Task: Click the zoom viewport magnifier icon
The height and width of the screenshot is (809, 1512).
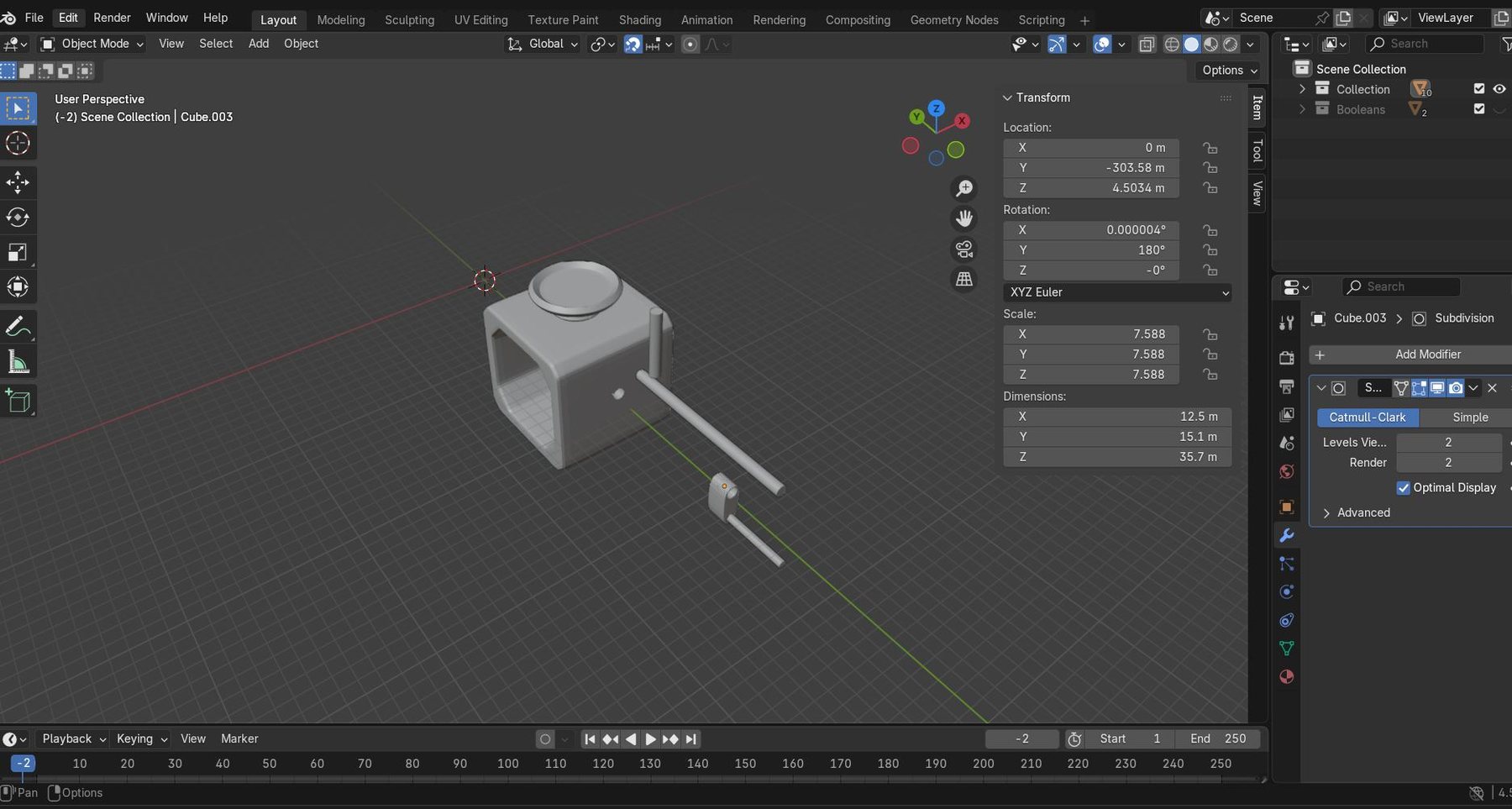Action: (x=964, y=188)
